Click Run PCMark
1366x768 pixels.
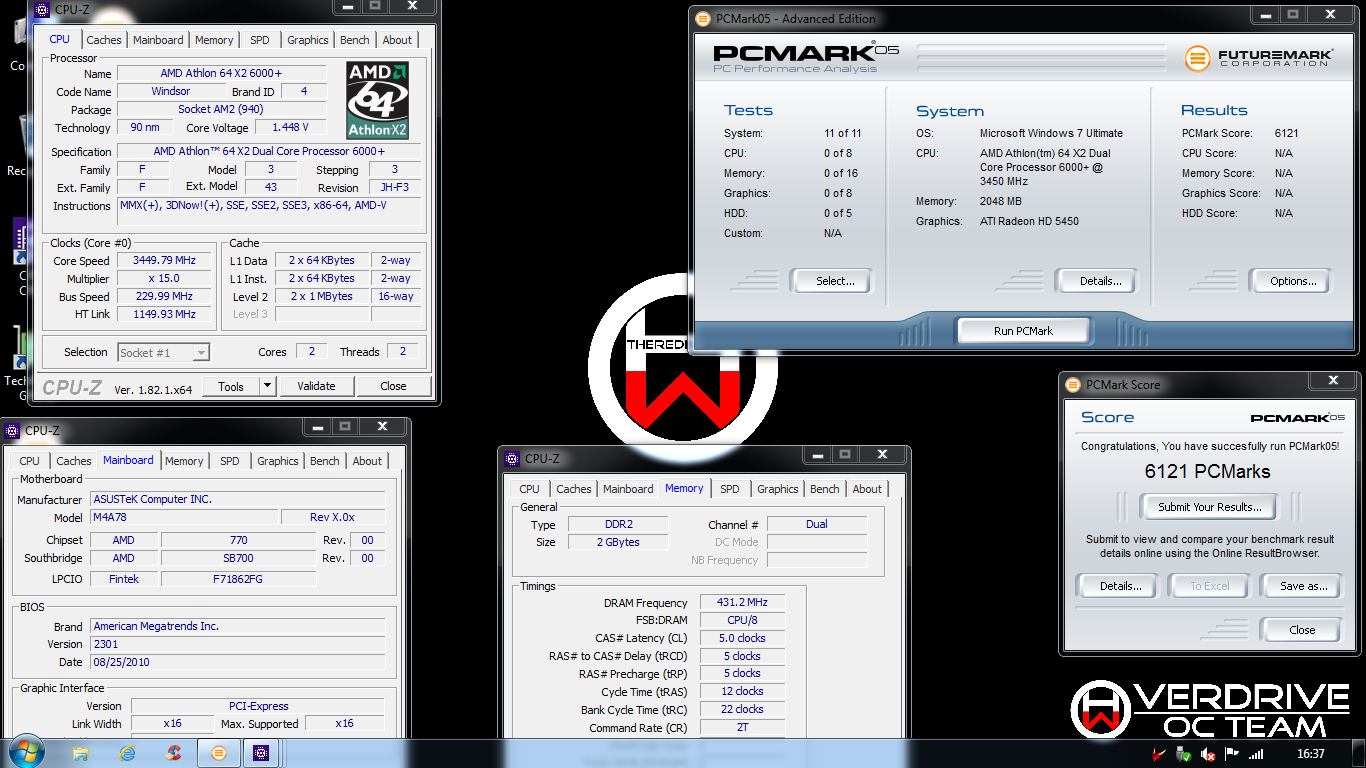[x=1023, y=331]
